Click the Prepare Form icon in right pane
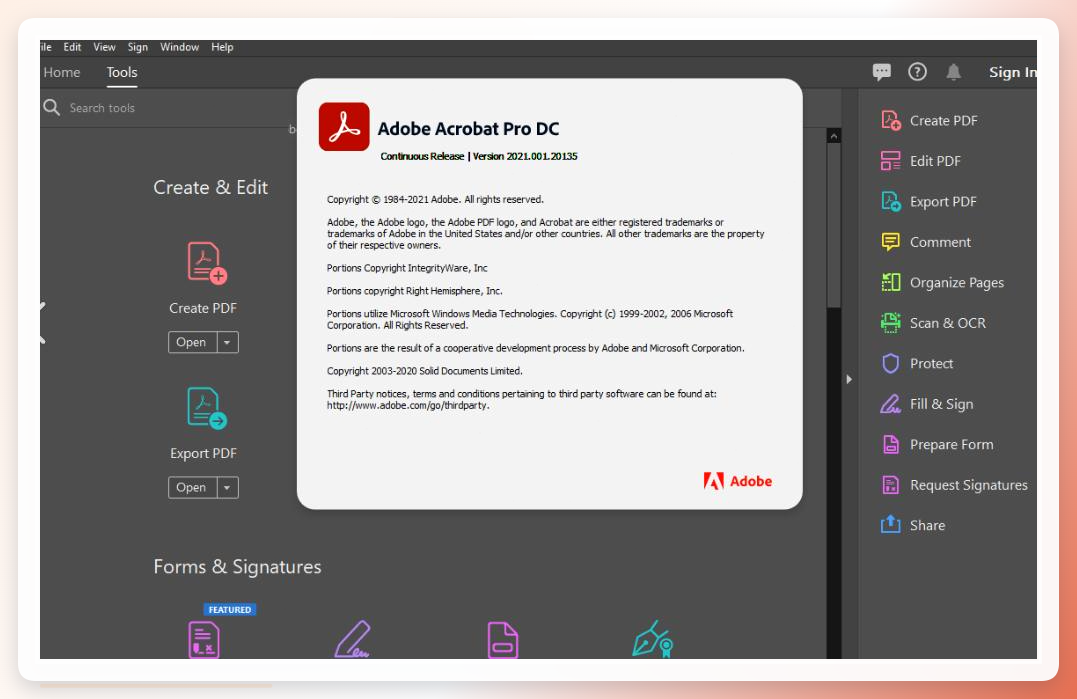The image size is (1077, 699). click(x=890, y=444)
